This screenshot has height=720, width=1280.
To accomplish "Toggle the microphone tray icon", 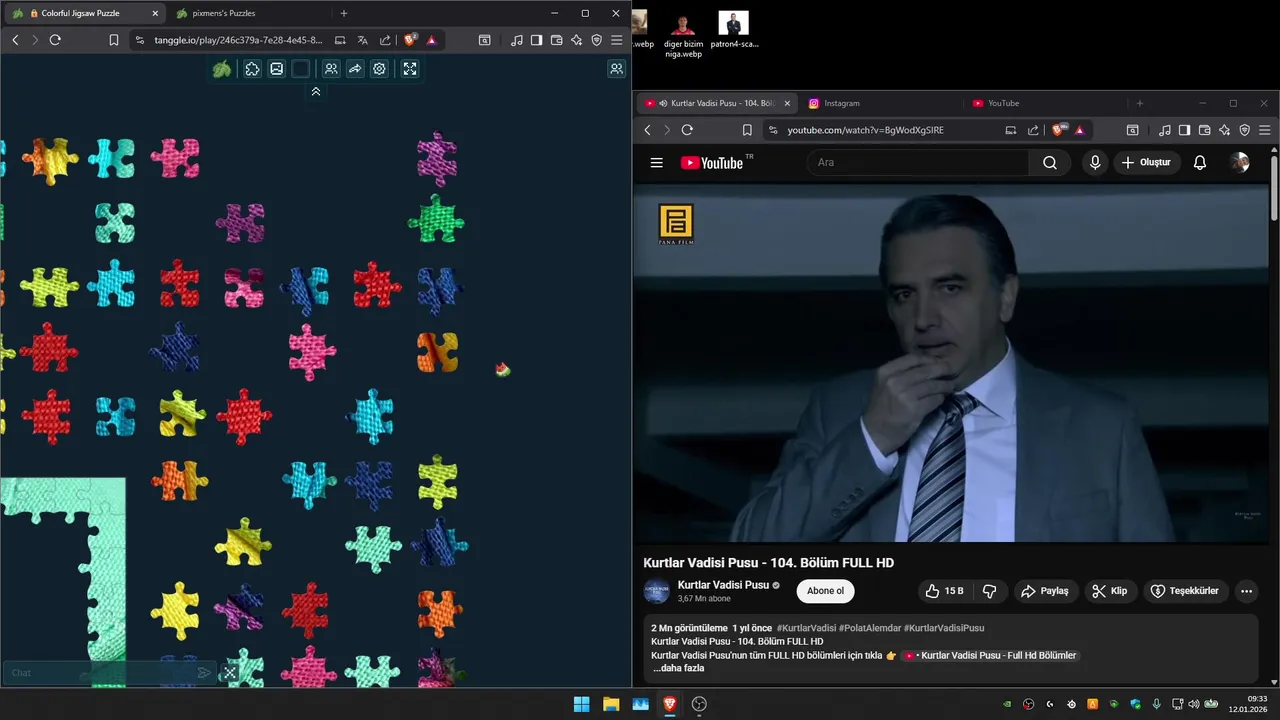I will coord(1156,704).
